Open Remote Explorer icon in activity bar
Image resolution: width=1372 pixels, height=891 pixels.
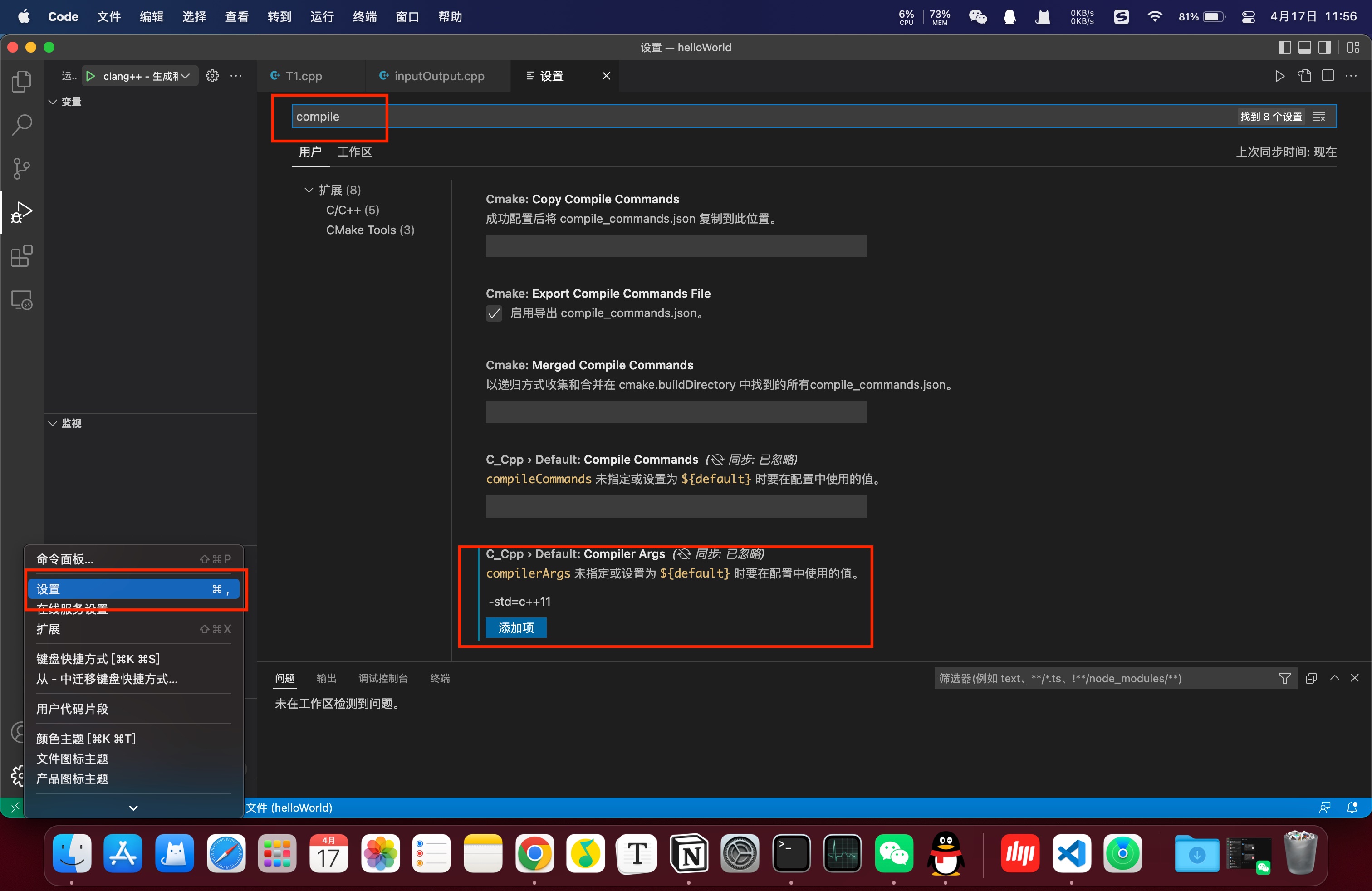point(21,300)
